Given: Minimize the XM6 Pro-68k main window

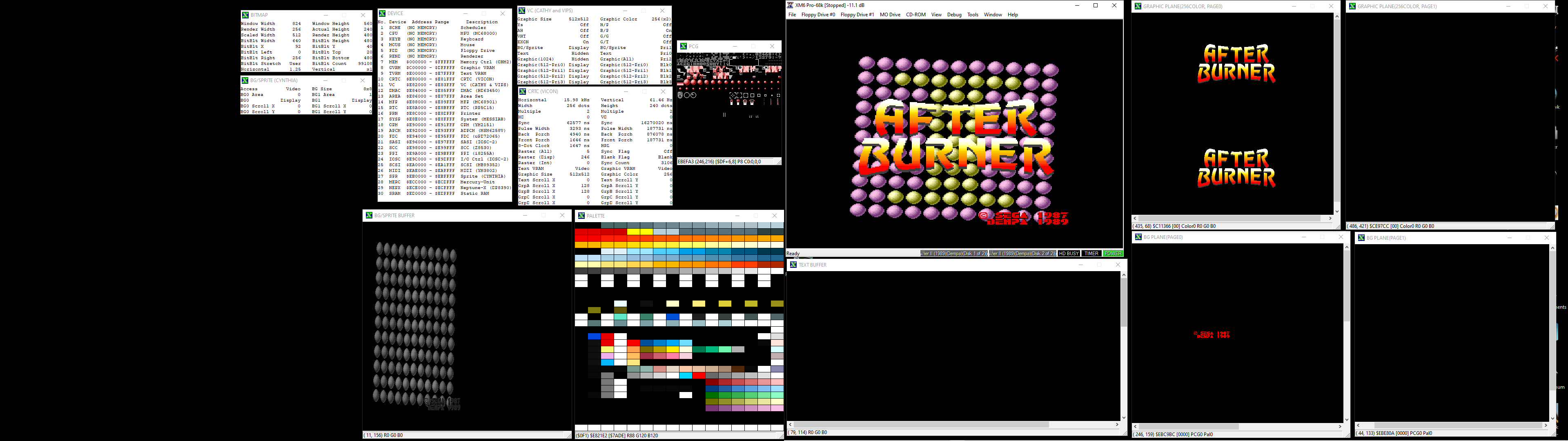Looking at the screenshot, I should (1077, 5).
